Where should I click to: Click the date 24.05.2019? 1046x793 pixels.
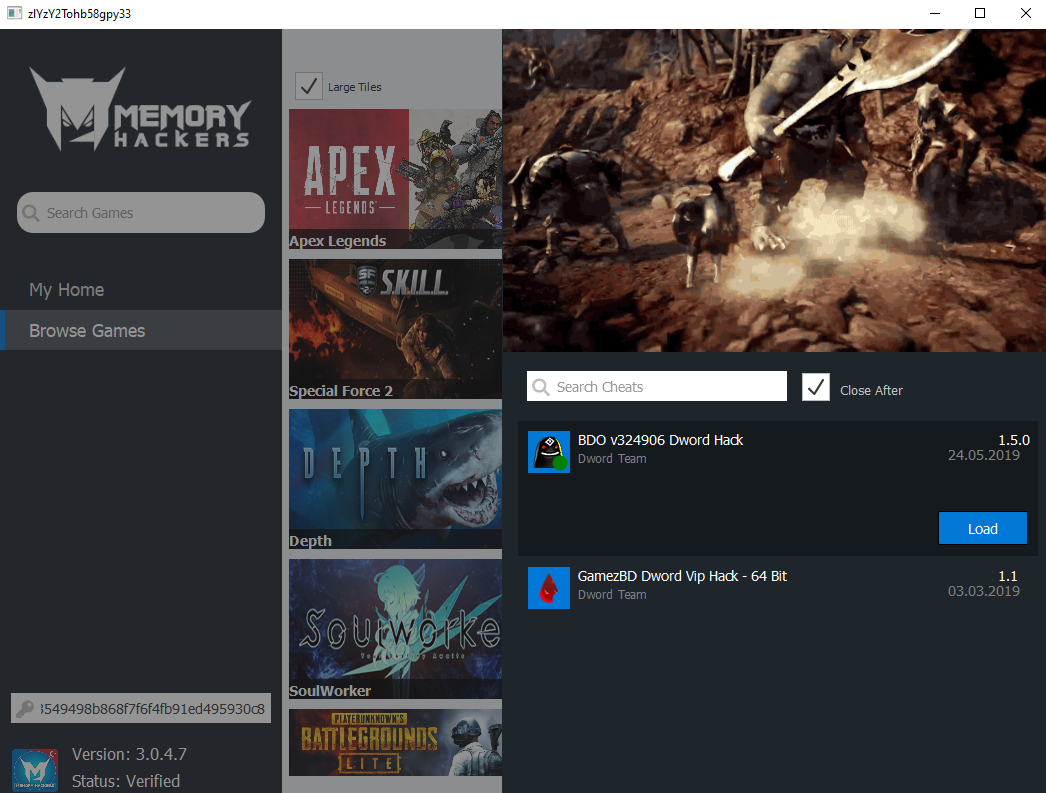tap(983, 456)
